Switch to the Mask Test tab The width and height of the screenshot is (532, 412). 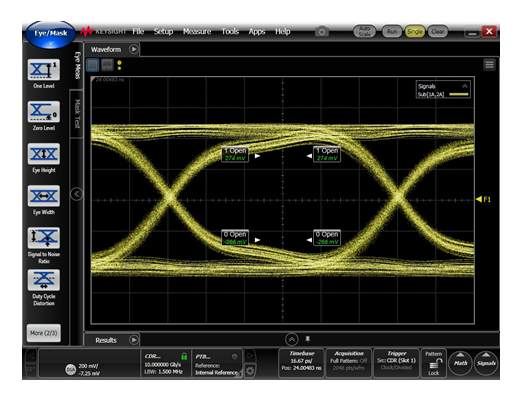tap(77, 114)
